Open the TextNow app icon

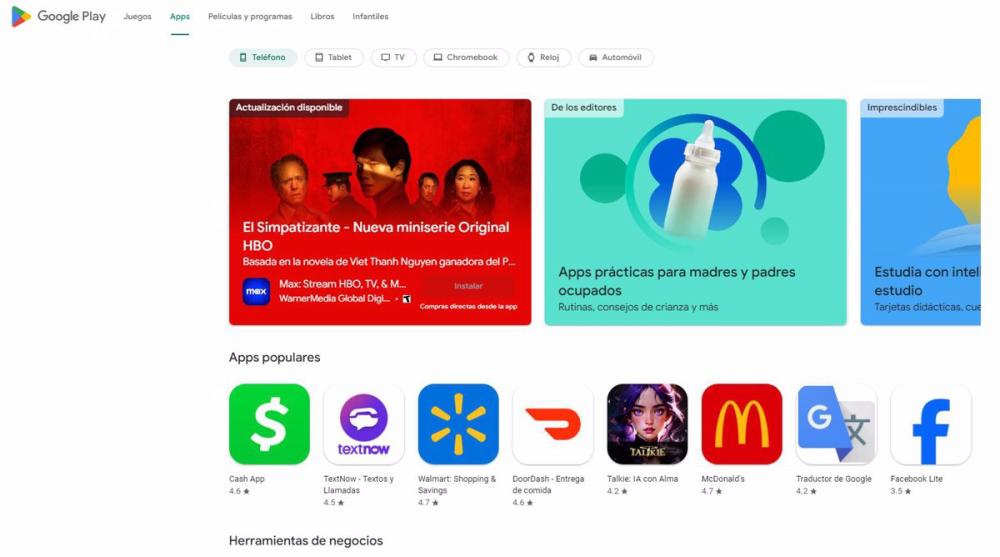pyautogui.click(x=364, y=424)
